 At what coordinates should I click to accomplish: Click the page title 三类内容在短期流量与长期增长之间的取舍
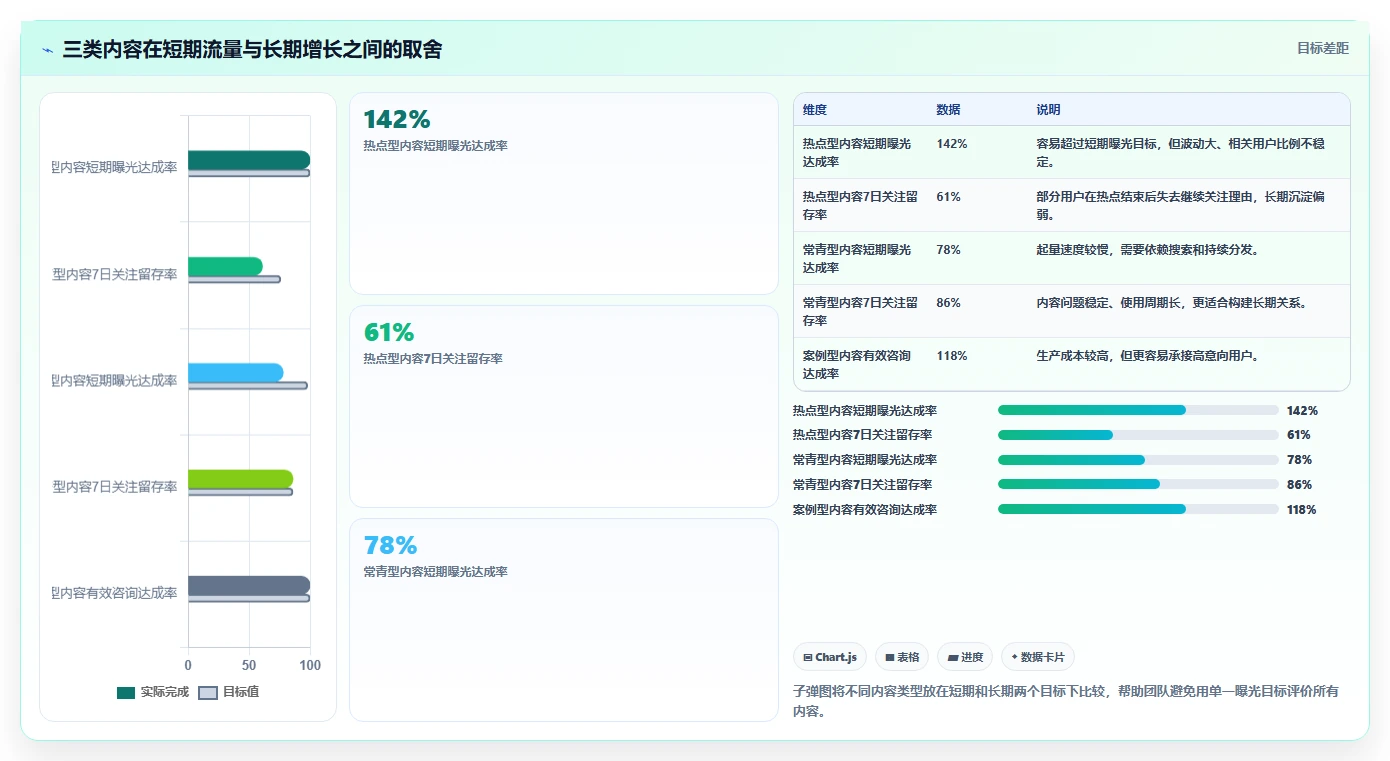[252, 49]
